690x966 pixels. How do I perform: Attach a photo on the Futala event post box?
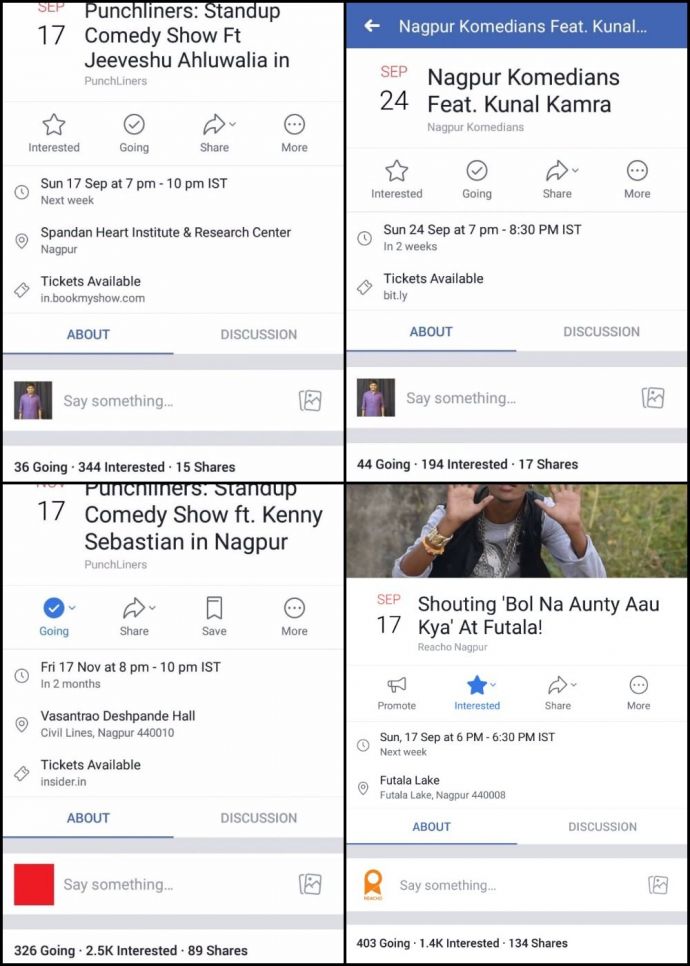(x=658, y=885)
